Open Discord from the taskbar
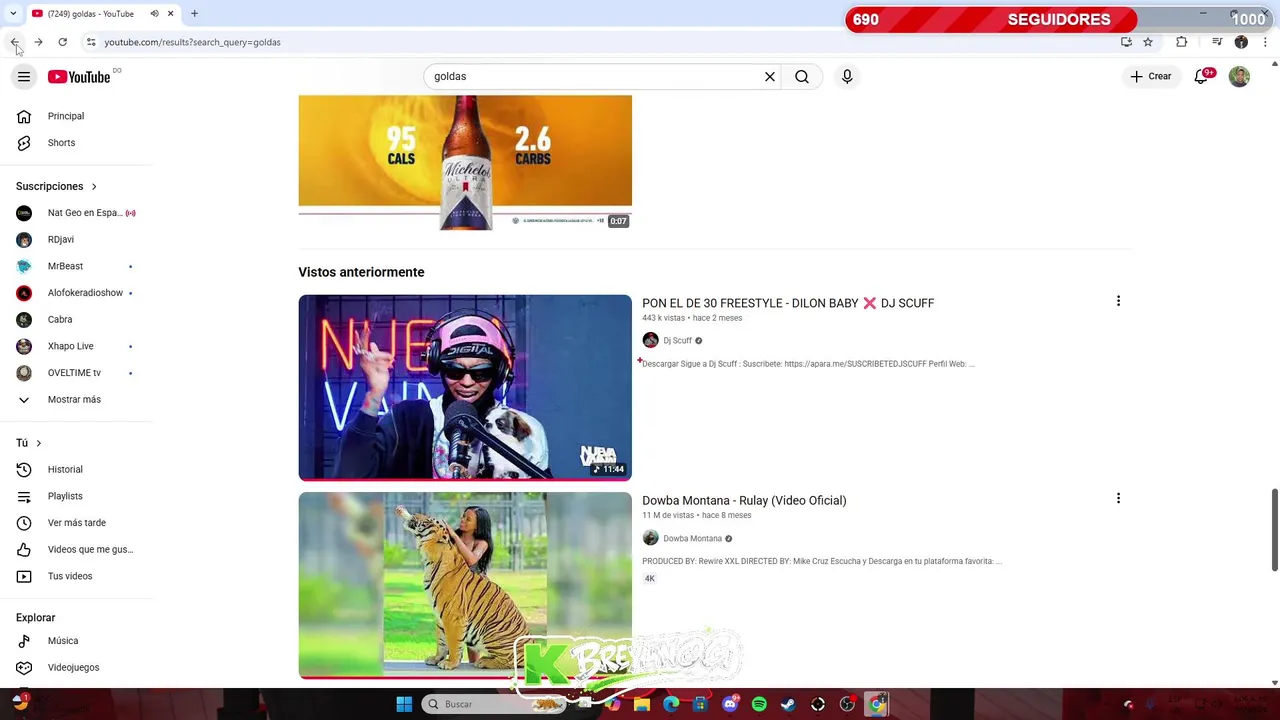 730,704
